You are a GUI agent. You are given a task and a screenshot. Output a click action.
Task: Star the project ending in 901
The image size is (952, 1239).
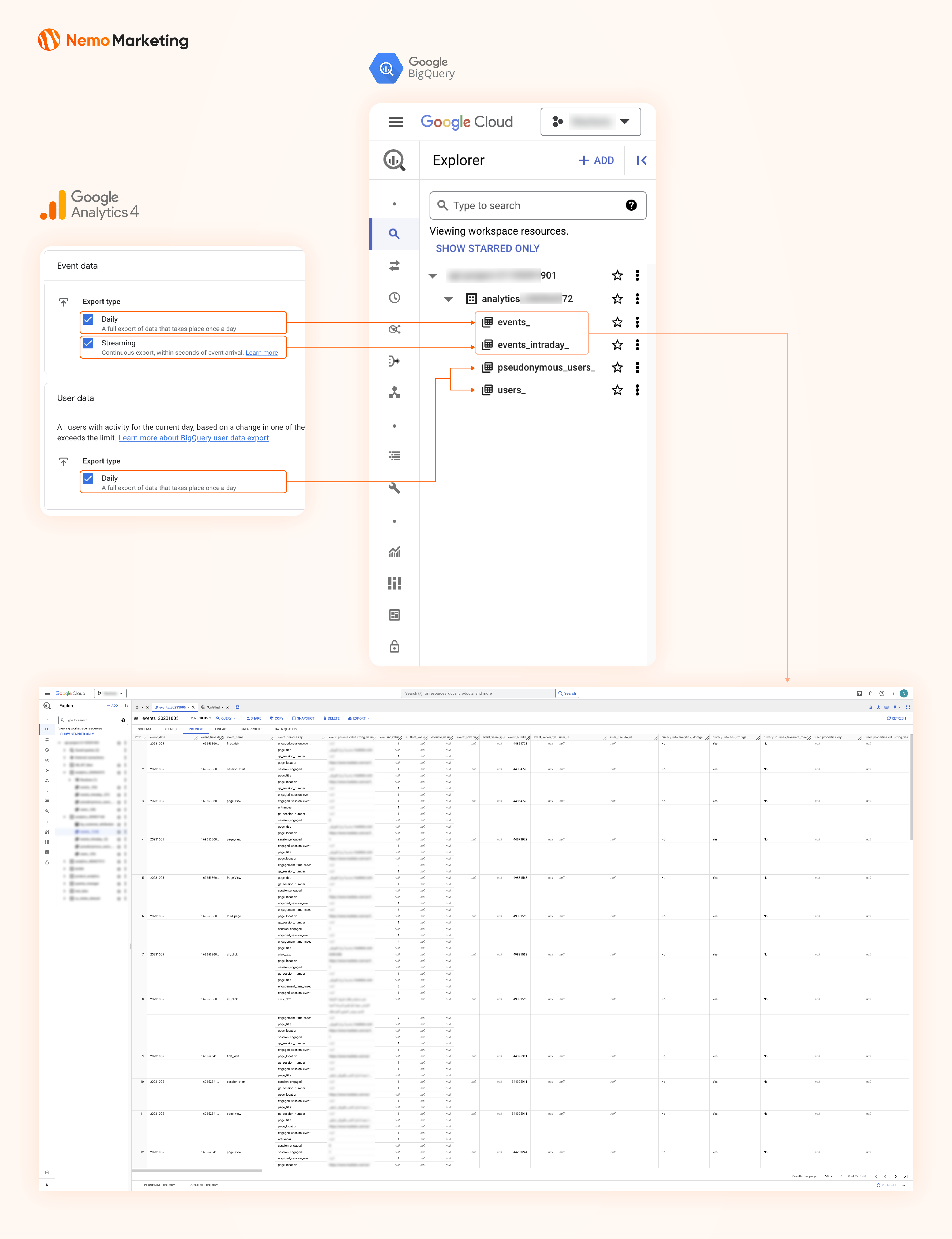pos(617,275)
